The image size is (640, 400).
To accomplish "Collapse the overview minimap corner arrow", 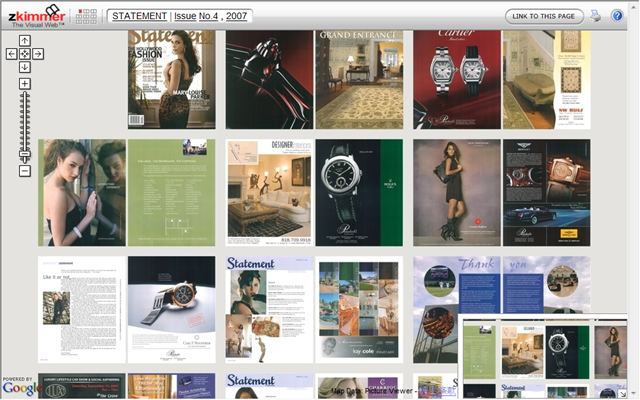I will click(x=623, y=394).
